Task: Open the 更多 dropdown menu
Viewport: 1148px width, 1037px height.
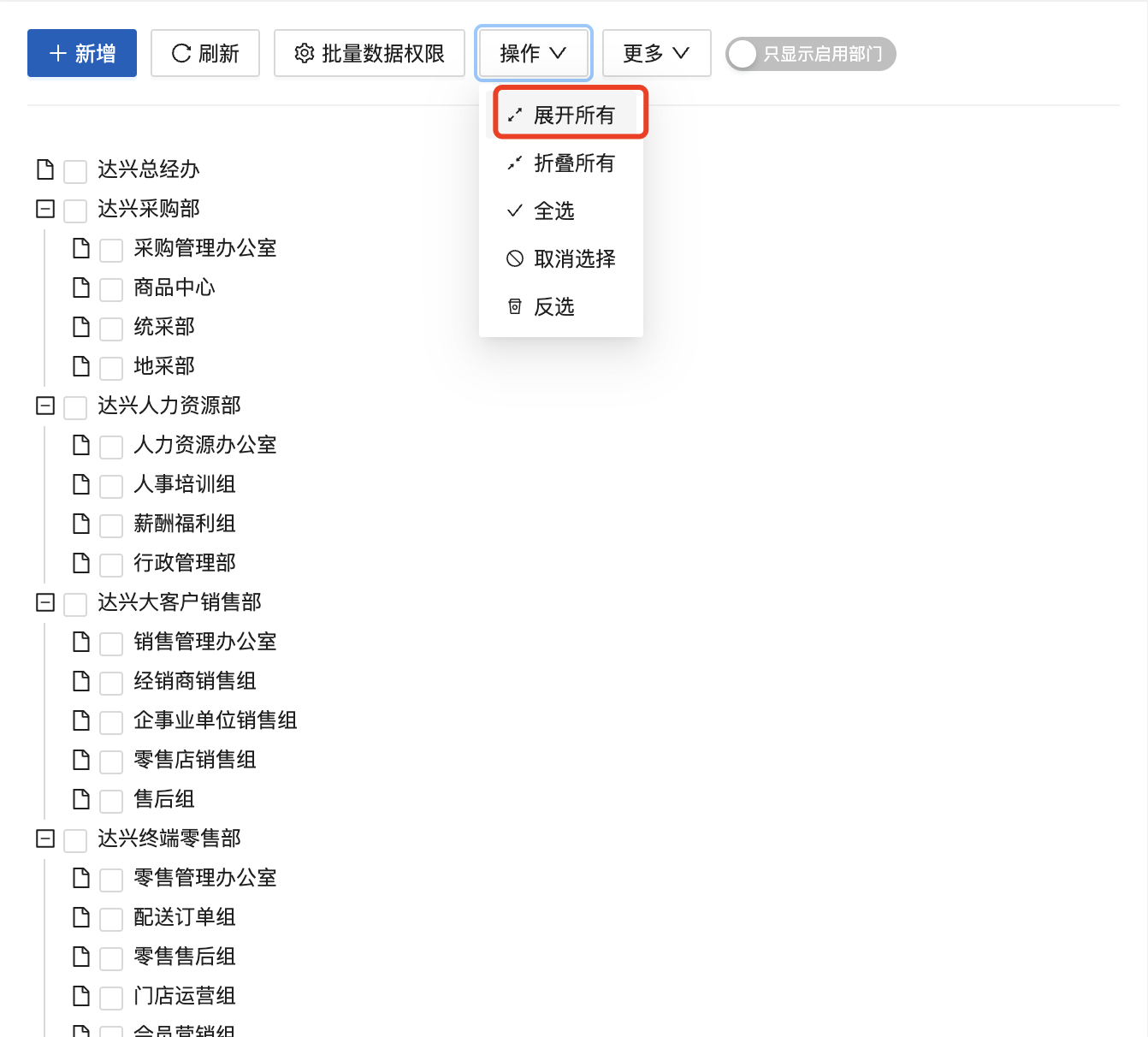Action: pyautogui.click(x=656, y=53)
